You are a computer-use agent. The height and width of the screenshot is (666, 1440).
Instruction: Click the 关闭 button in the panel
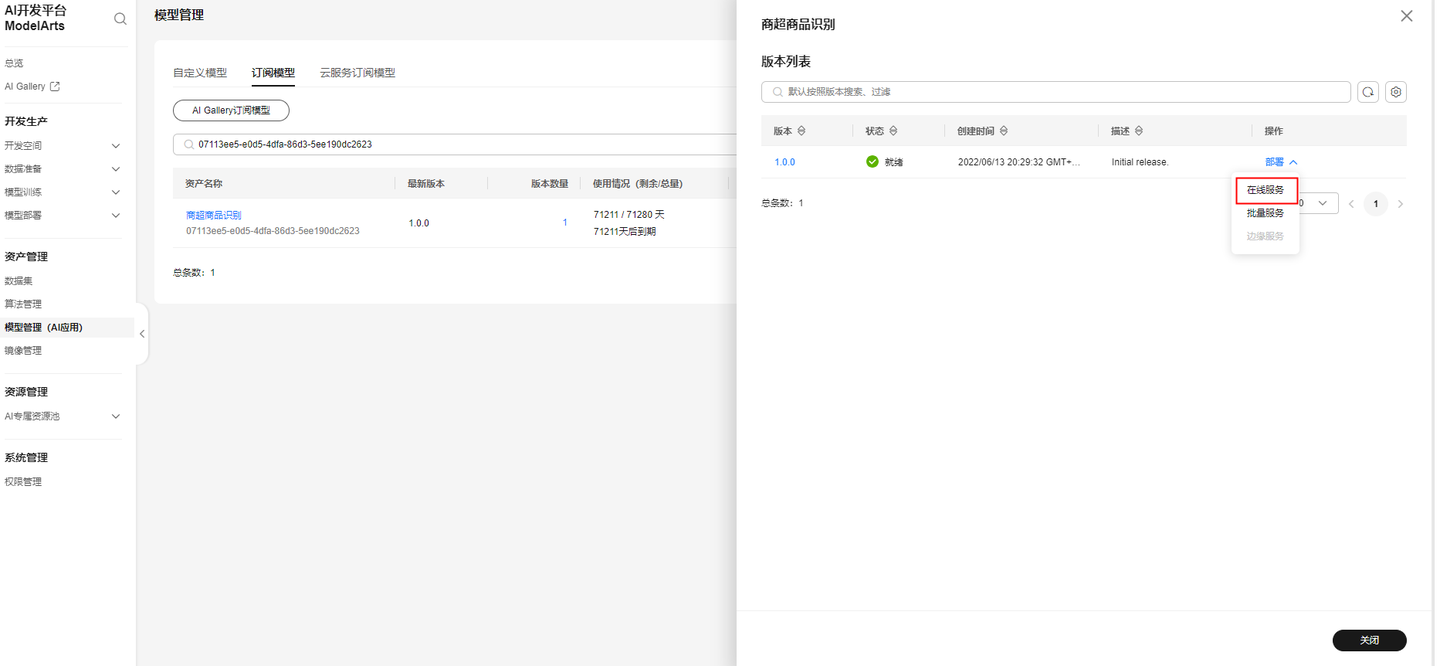[1369, 640]
